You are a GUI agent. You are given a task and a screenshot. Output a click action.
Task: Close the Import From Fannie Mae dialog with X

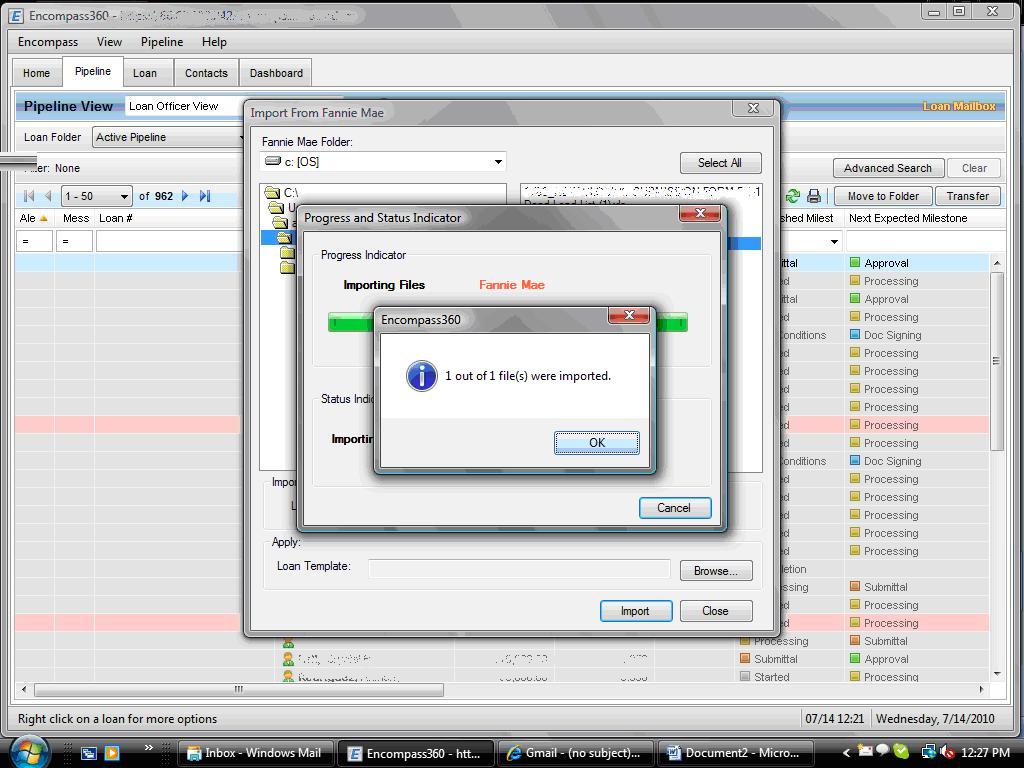pos(753,108)
